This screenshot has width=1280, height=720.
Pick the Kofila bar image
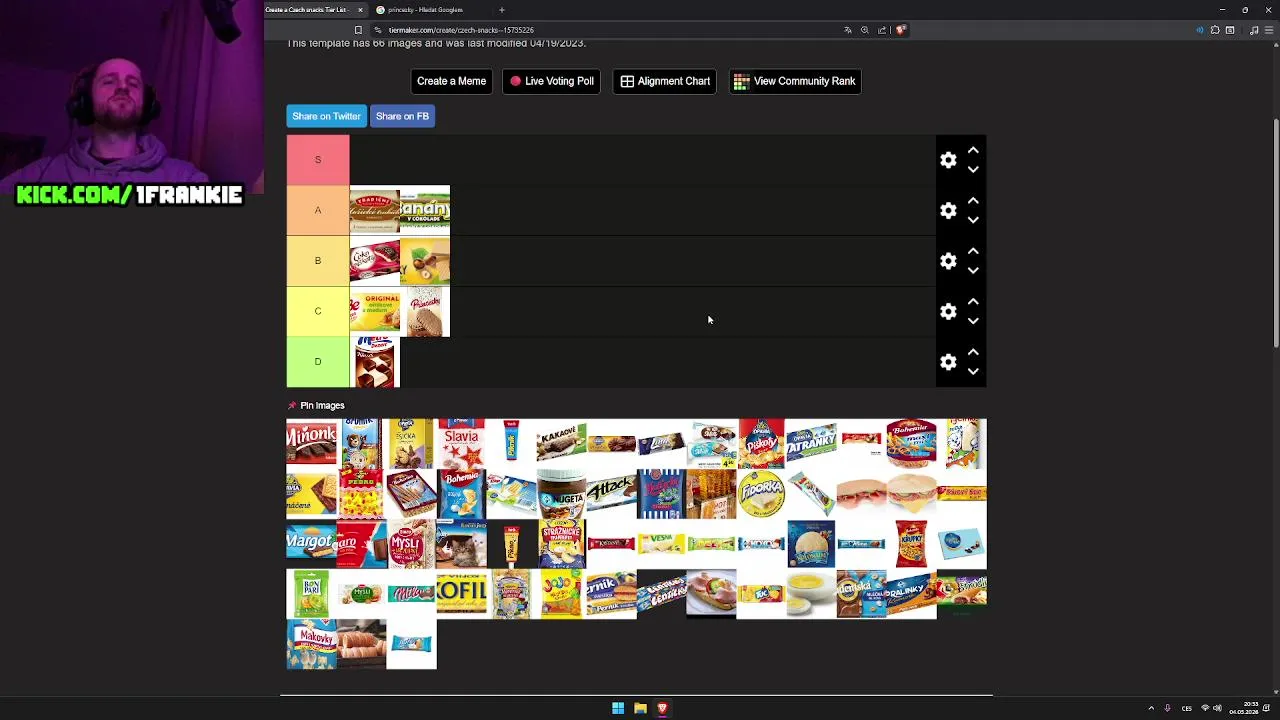(461, 594)
